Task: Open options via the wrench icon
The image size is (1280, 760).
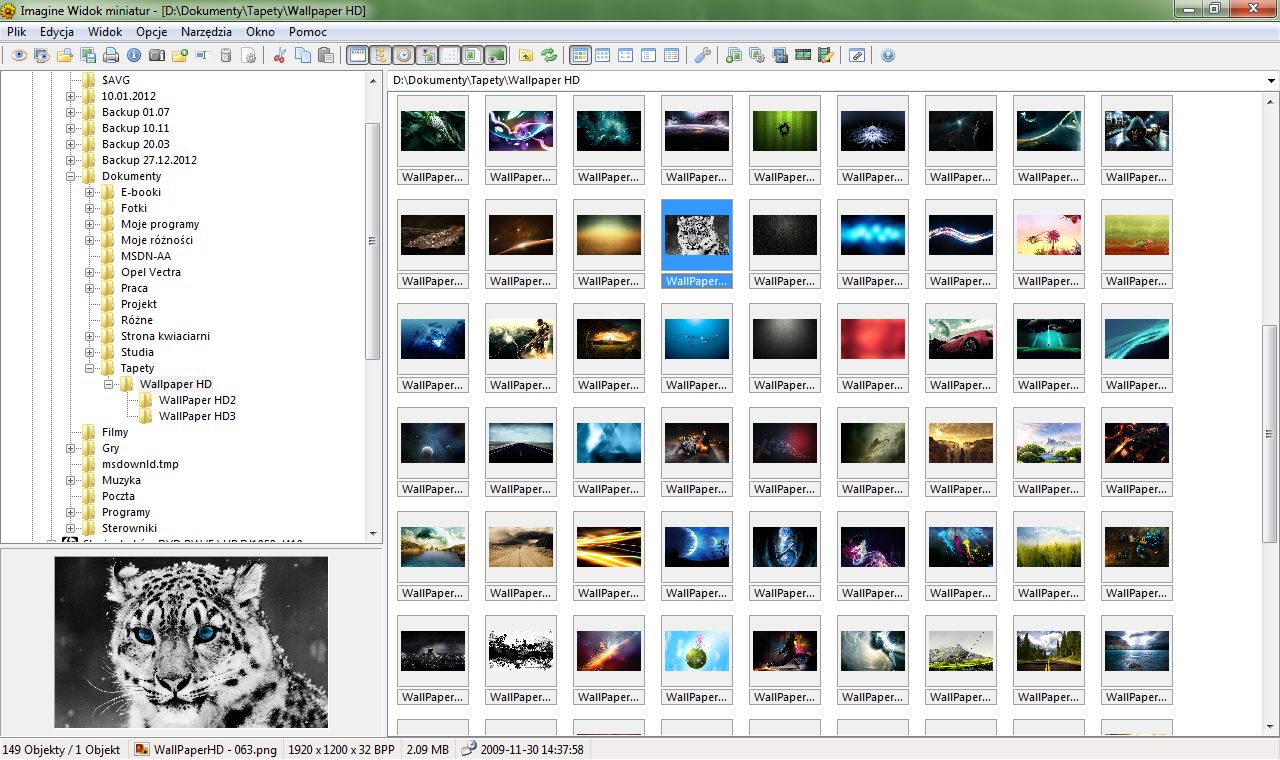Action: click(x=703, y=55)
